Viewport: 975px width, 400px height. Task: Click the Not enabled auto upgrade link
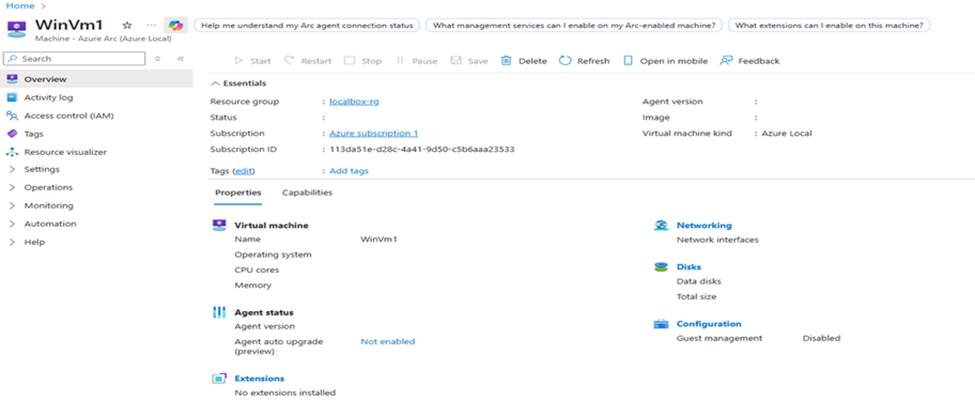pyautogui.click(x=387, y=342)
